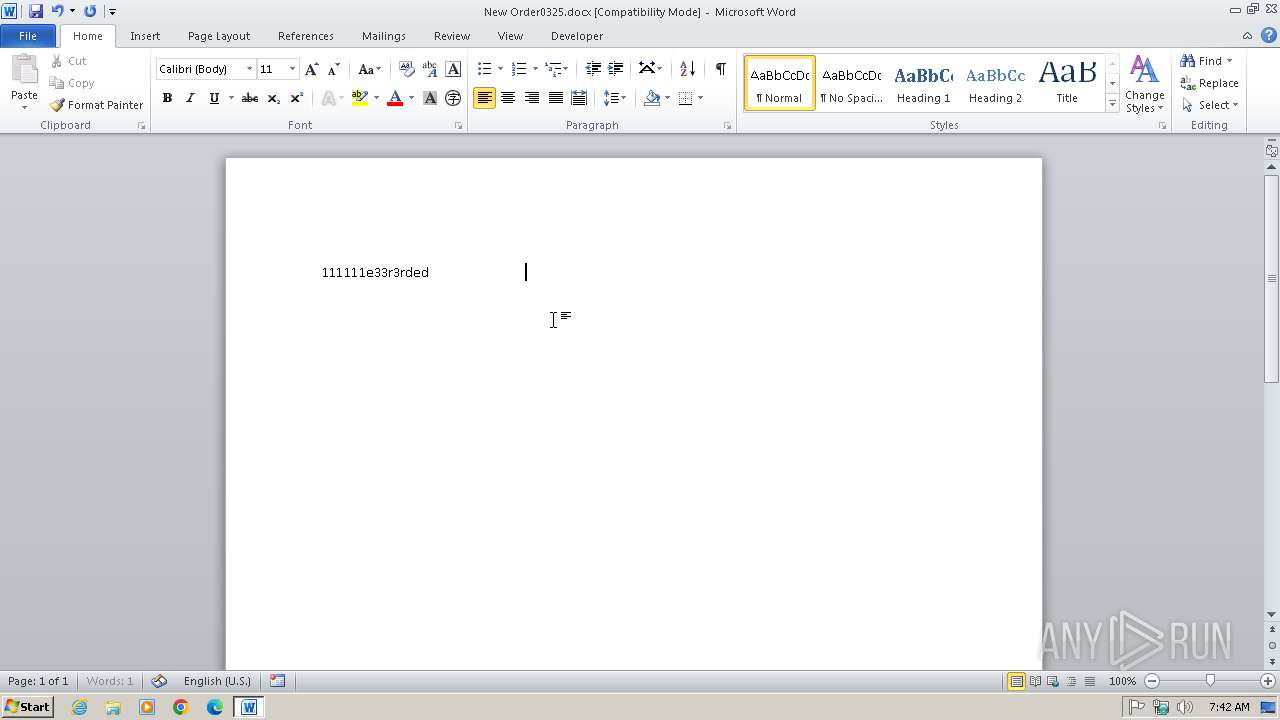Start a bulleted list
Screen dimensions: 1280x720
(x=484, y=69)
